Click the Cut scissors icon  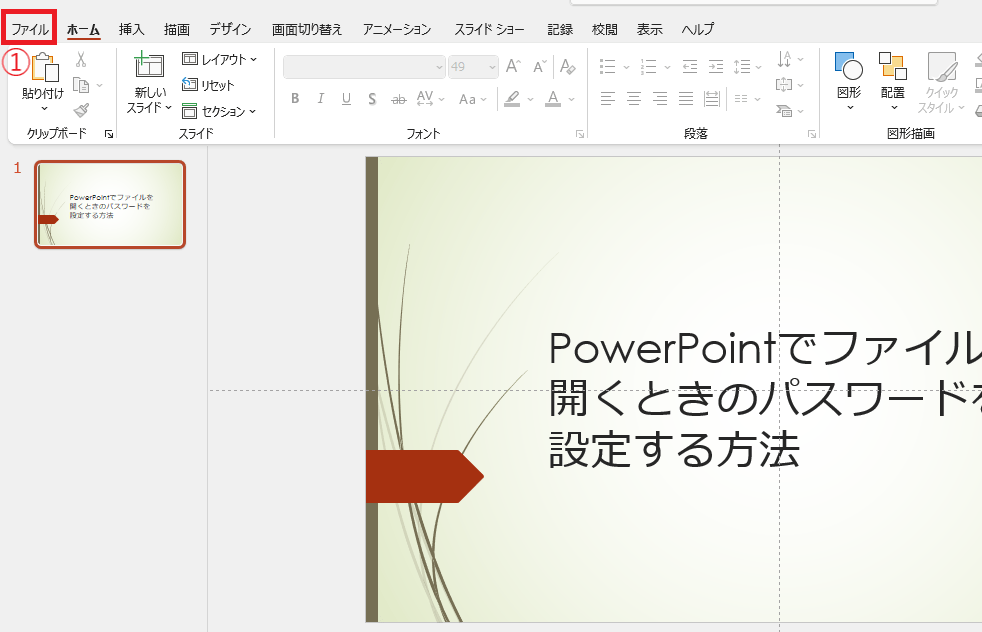pos(81,60)
